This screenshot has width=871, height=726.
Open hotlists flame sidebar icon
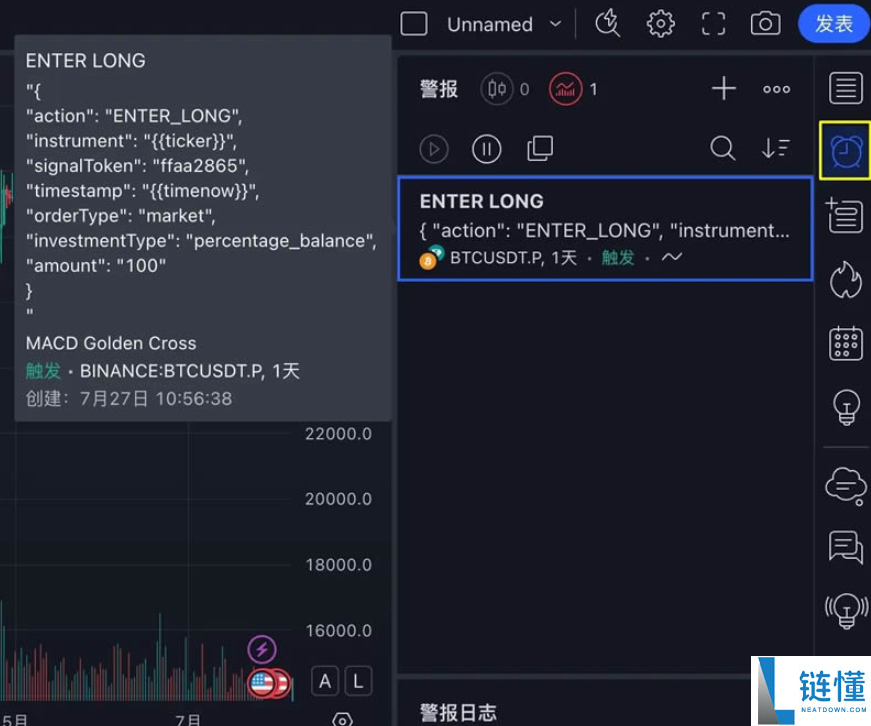click(845, 279)
